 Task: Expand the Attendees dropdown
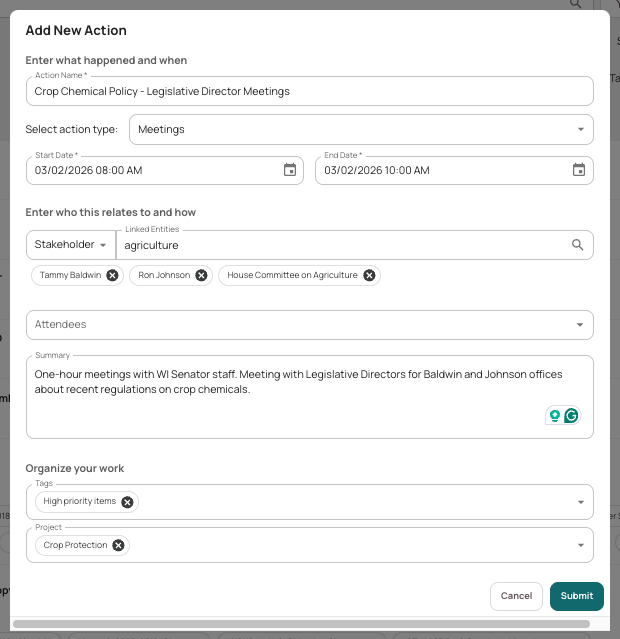coord(310,325)
